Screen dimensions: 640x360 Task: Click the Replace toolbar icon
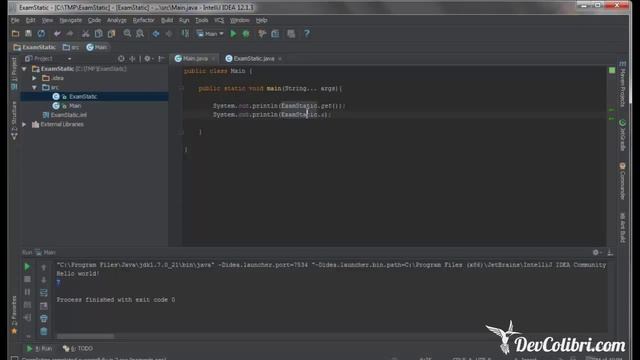pyautogui.click(x=140, y=34)
